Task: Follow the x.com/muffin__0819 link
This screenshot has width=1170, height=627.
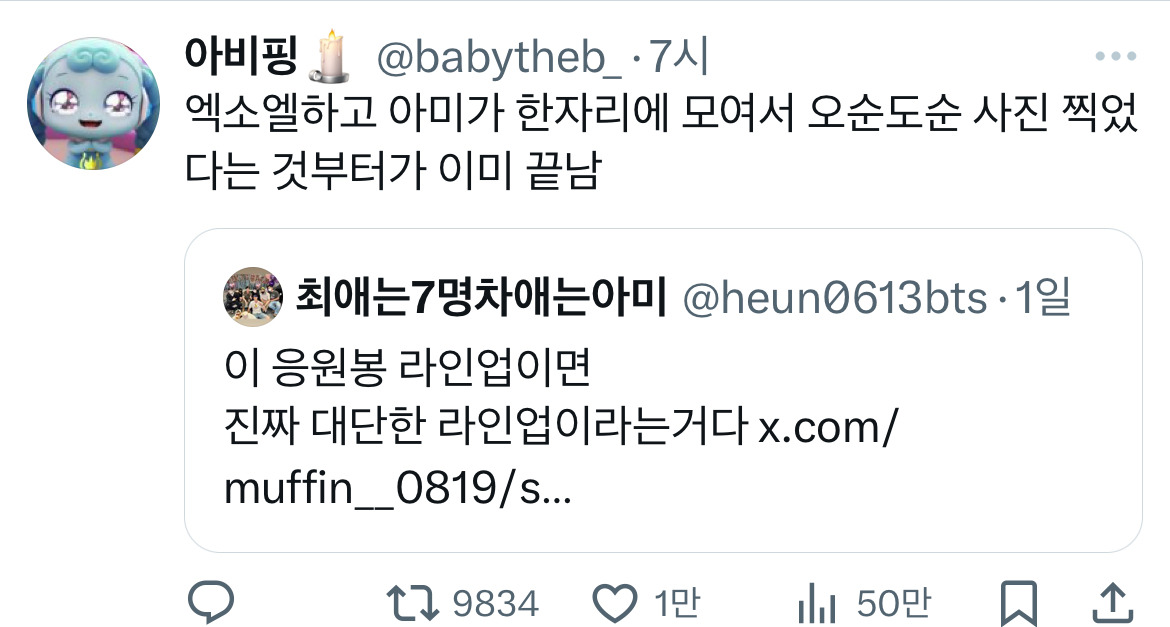Action: point(561,457)
